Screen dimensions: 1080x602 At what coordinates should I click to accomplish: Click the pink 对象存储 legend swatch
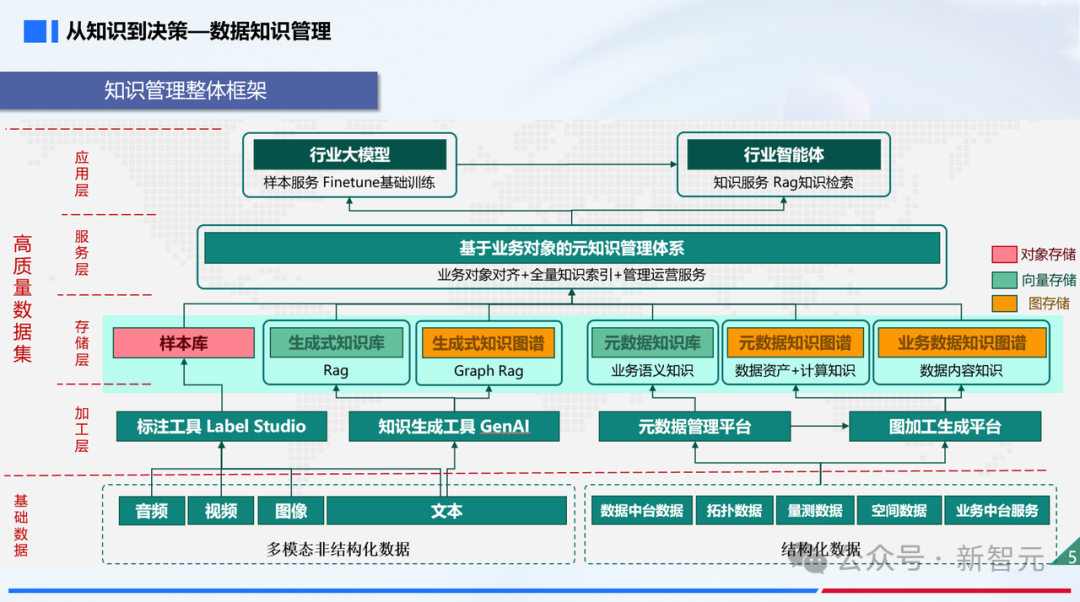pos(1006,254)
